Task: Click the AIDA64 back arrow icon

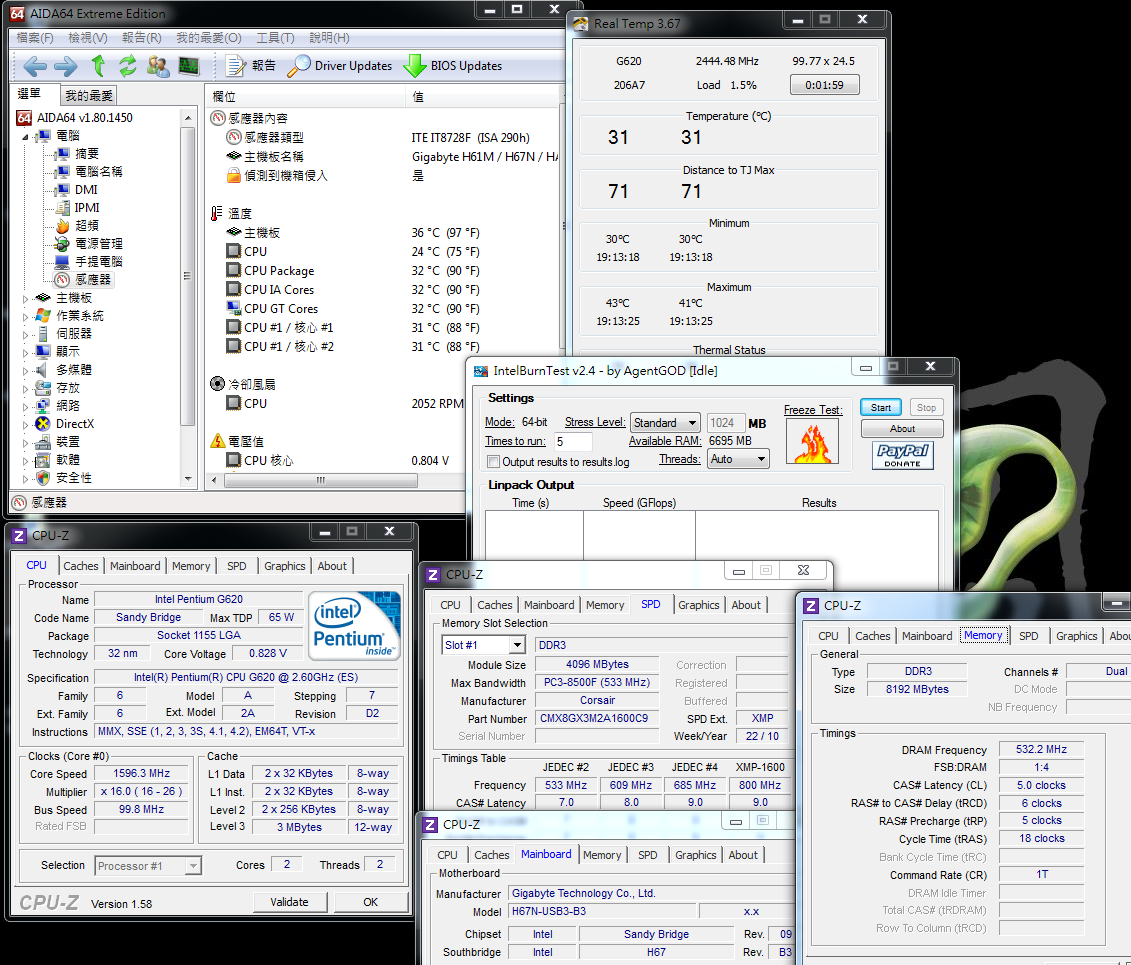Action: (x=35, y=66)
